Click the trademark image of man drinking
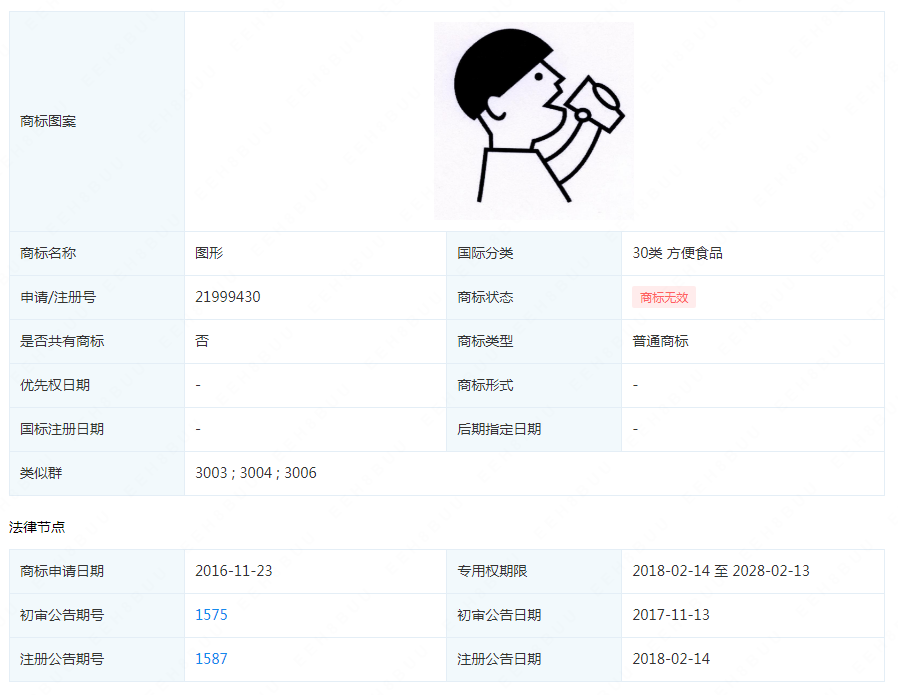This screenshot has height=695, width=898. [x=534, y=121]
